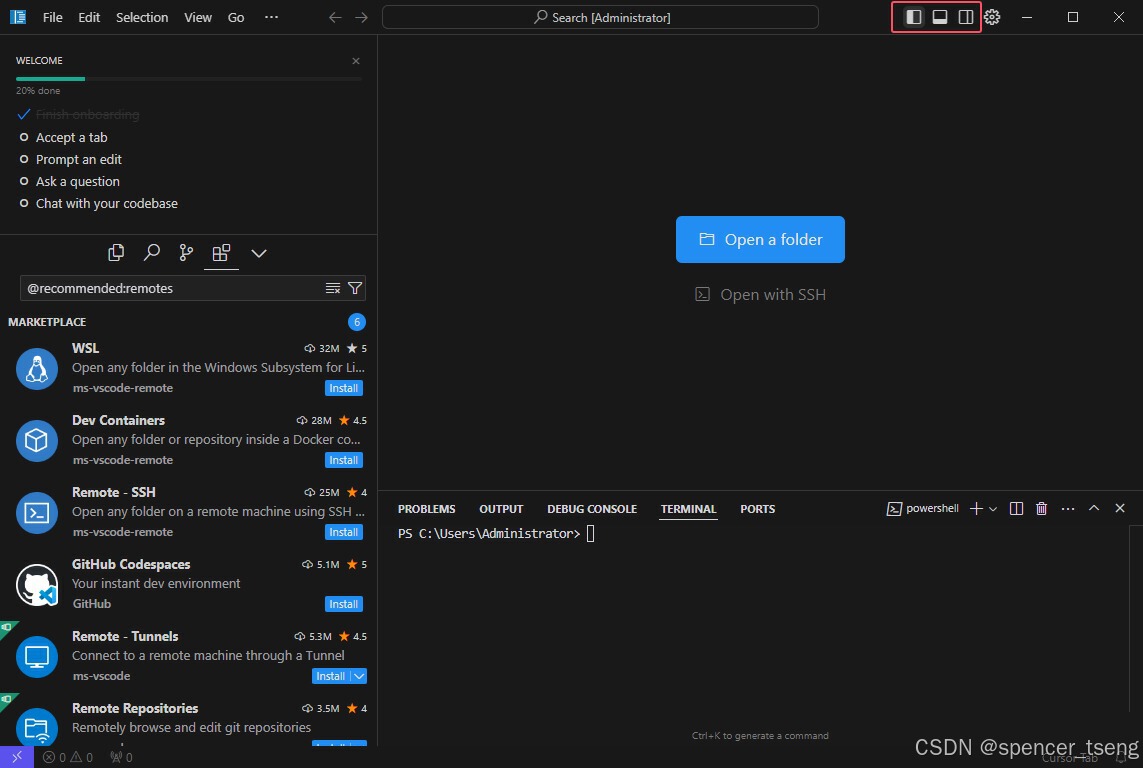Go forward using right arrow
Screen dimensions: 1143x768
click(x=362, y=17)
